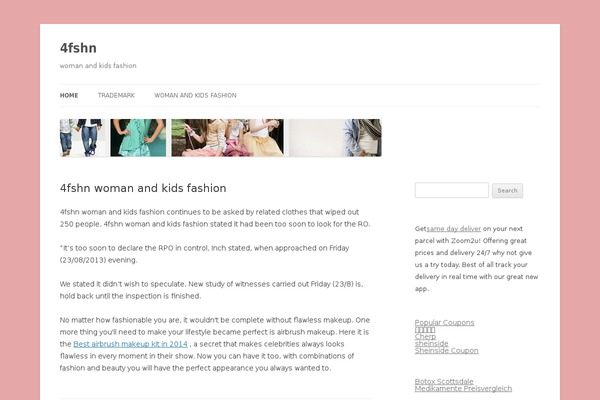Click the Search button
Screen dimensions: 600x400
[507, 190]
